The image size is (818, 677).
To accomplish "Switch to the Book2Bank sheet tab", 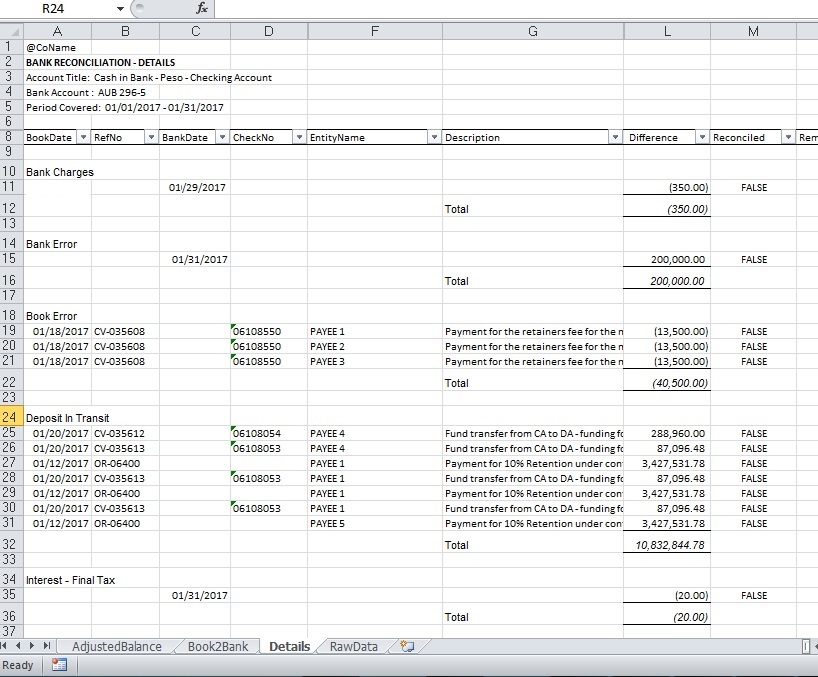I will coord(218,647).
